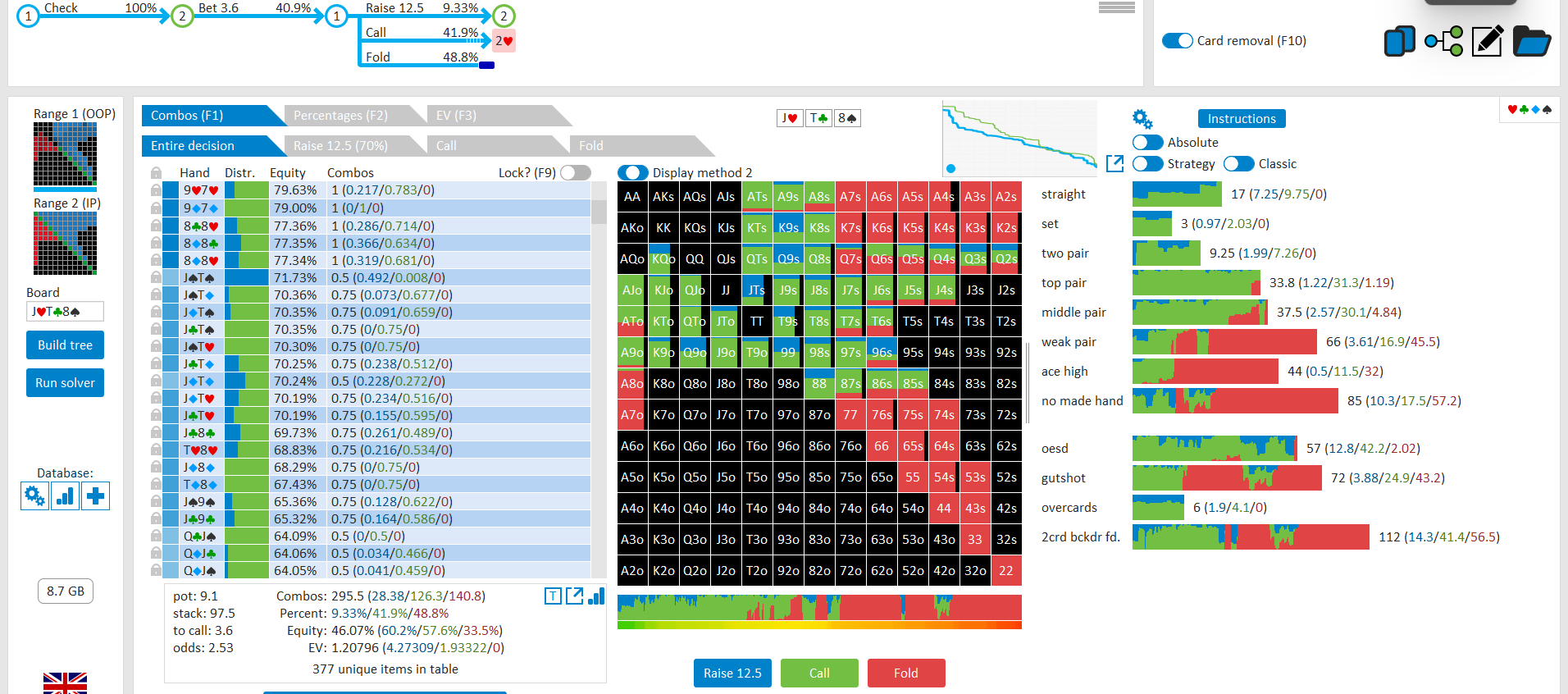Image resolution: width=1568 pixels, height=694 pixels.
Task: Open Range 1 (OOP) thumbnail
Action: click(x=65, y=154)
